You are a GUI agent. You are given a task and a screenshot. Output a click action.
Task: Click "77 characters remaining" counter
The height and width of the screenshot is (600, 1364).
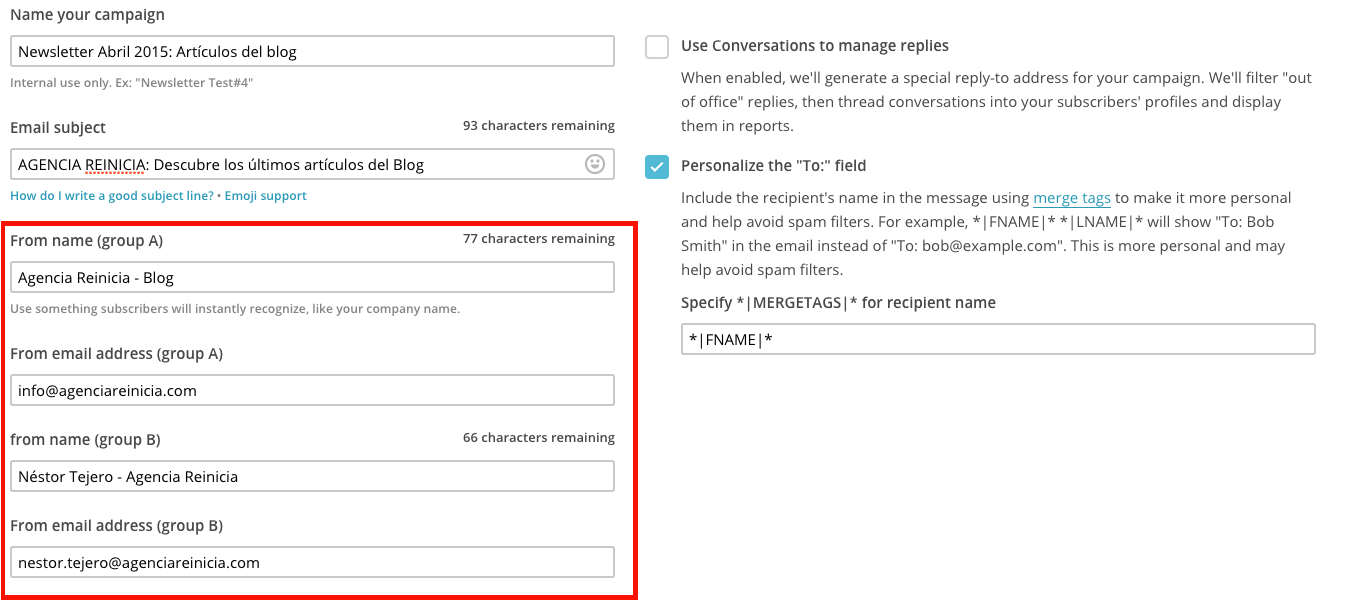(x=539, y=239)
